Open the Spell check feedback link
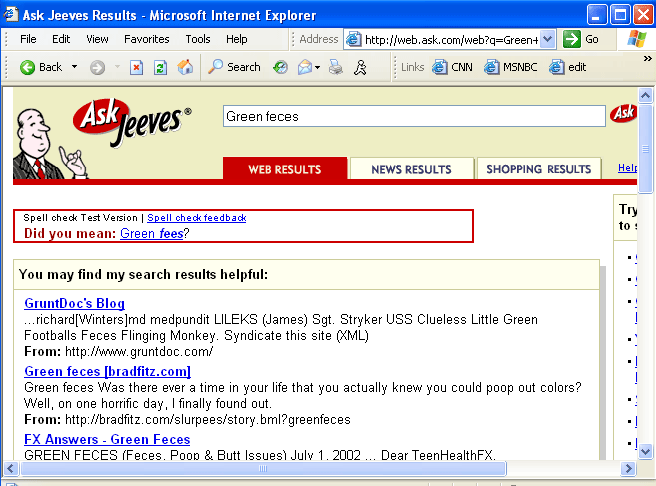This screenshot has height=486, width=656. pyautogui.click(x=197, y=218)
